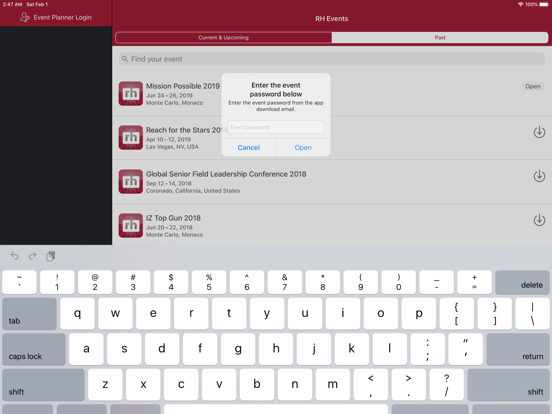Tap Open badge for Mission Possible 2019

(x=533, y=86)
